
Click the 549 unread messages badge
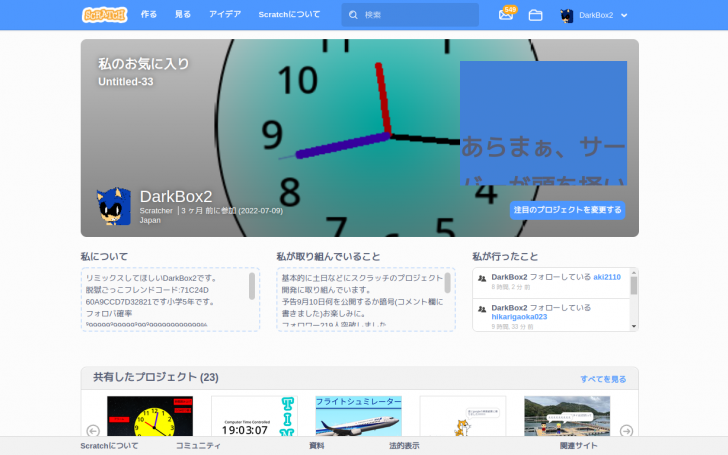tap(510, 10)
